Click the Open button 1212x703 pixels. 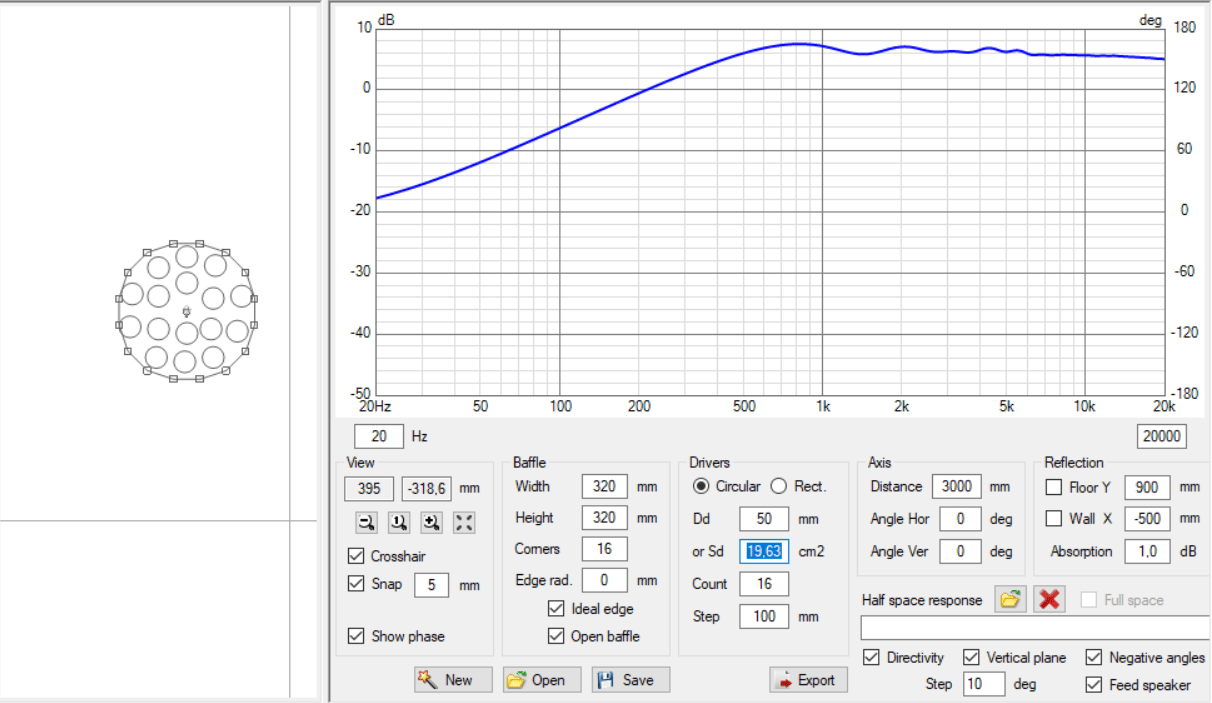(x=542, y=680)
